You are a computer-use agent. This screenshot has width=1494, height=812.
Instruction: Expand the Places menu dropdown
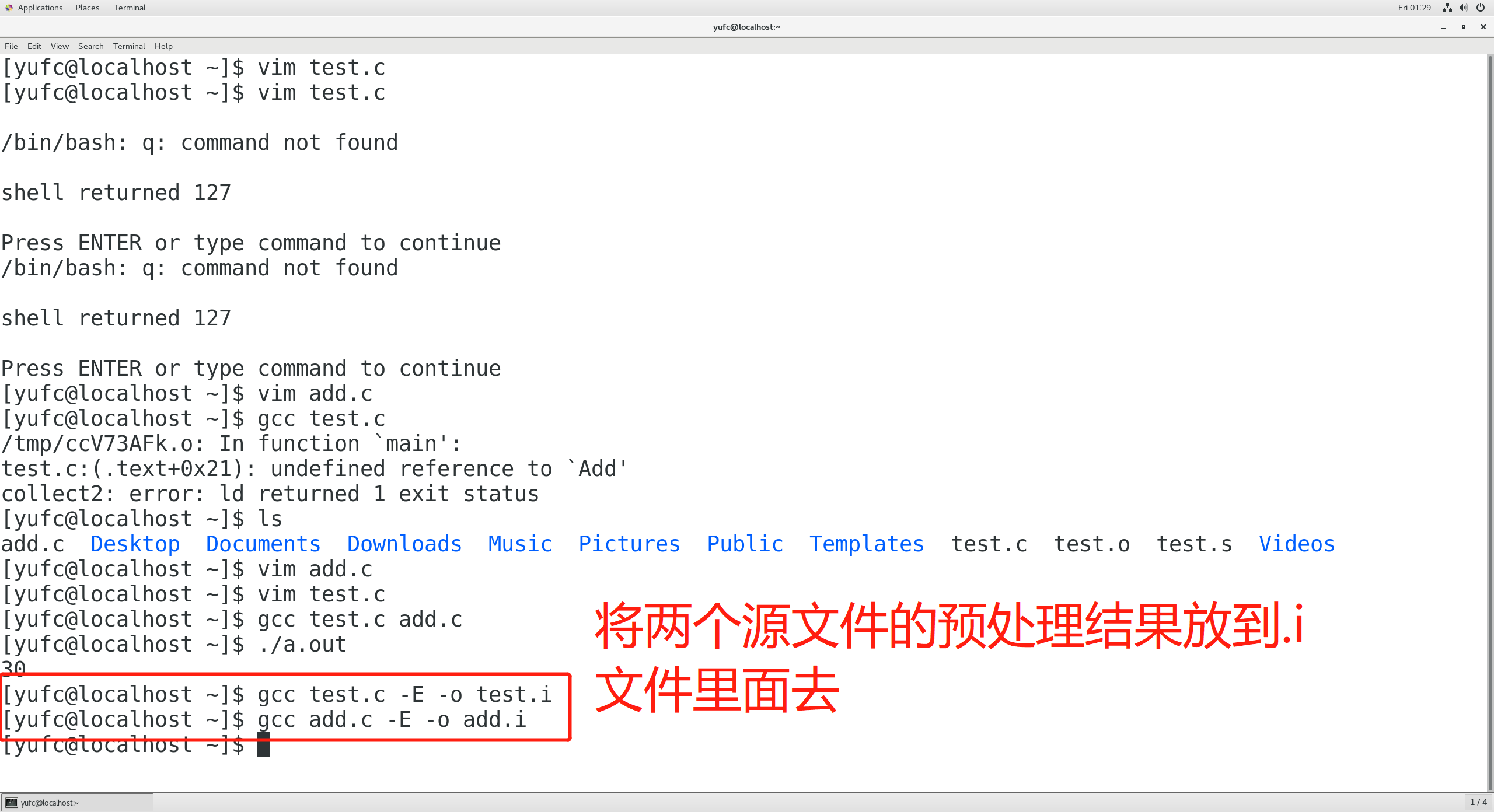coord(87,8)
